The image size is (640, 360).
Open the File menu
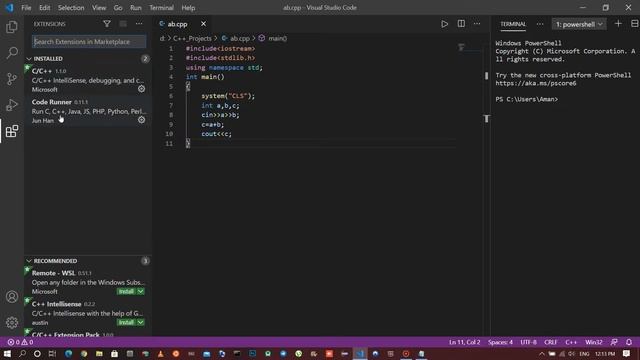(26, 8)
